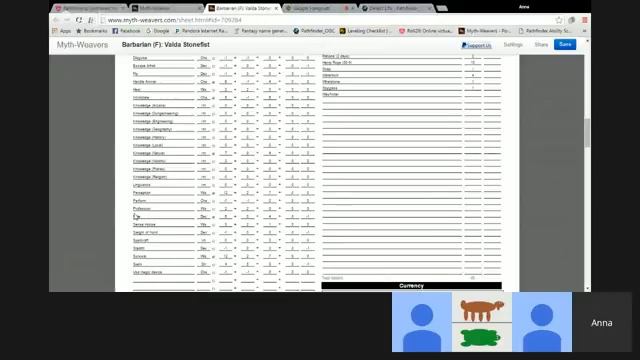This screenshot has width=640, height=360.
Task: Click the extension icon beside the star
Action: 572,20
